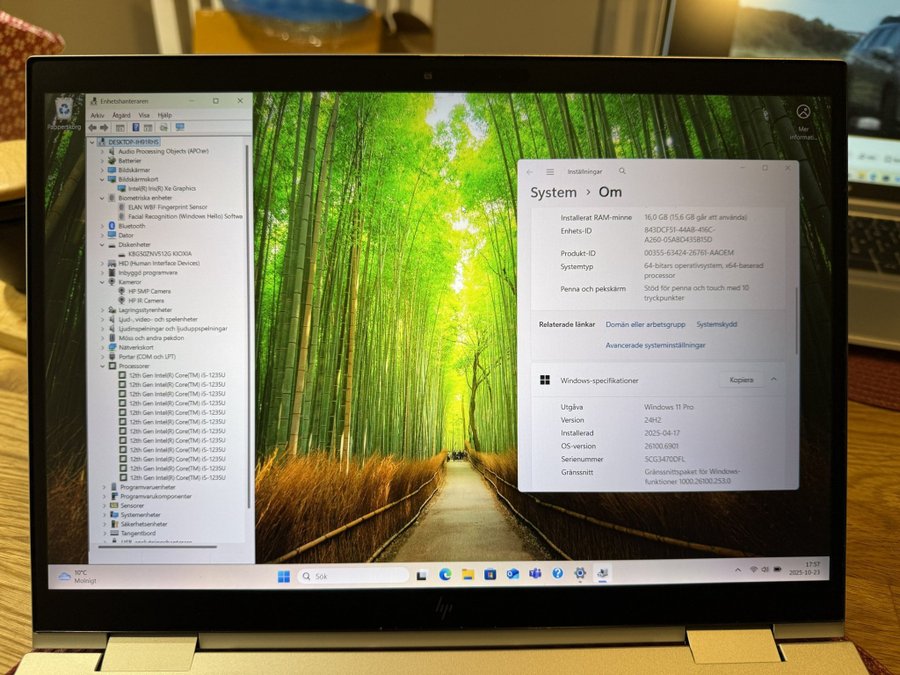This screenshot has height=675, width=900.
Task: Select Intel(R) Iris(R) Xe Graphics device
Action: point(161,188)
